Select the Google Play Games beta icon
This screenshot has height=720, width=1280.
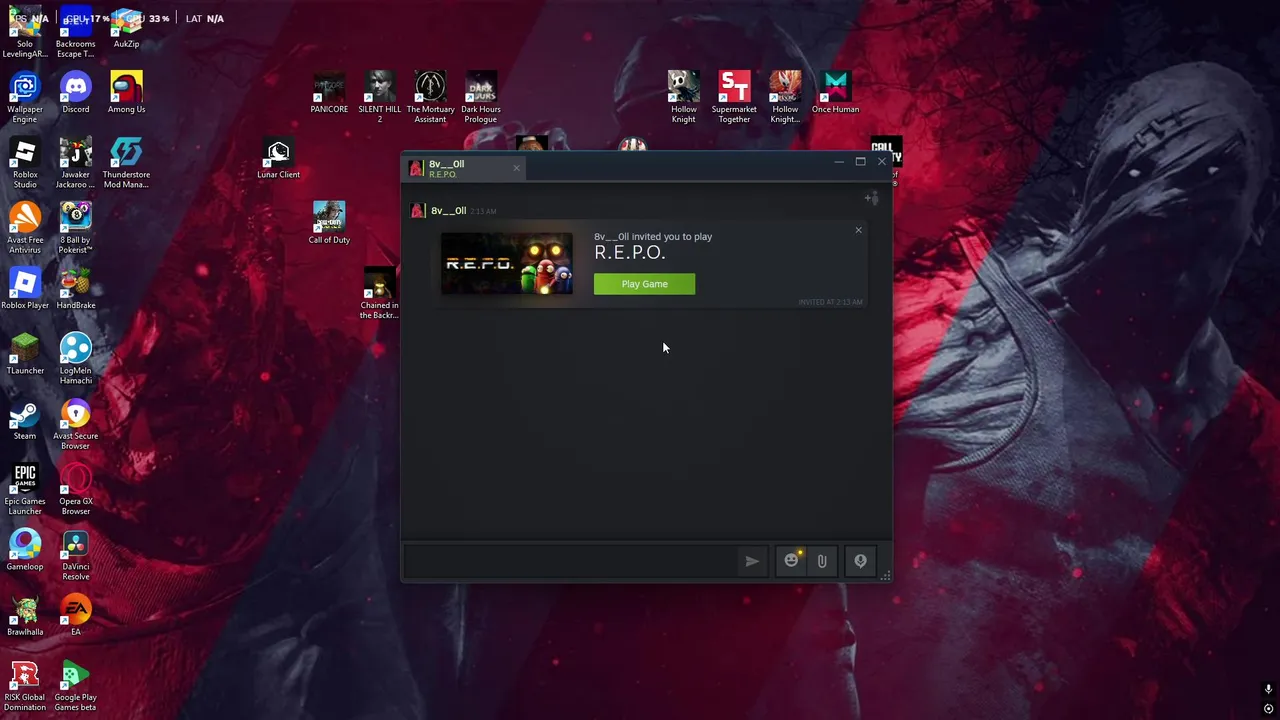click(x=75, y=685)
